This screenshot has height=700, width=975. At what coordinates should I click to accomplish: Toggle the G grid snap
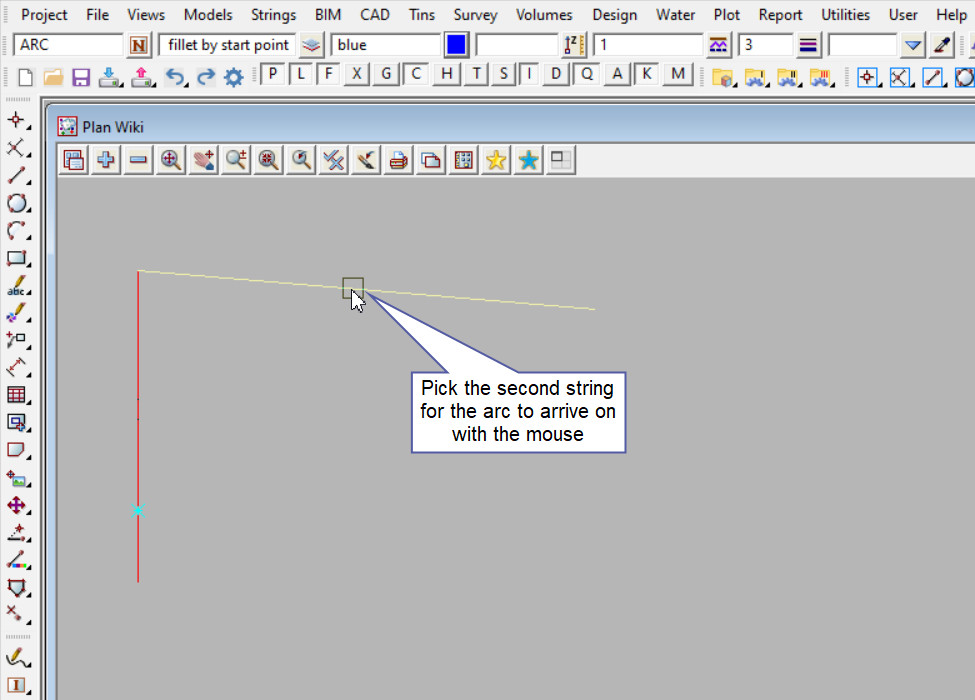[386, 74]
